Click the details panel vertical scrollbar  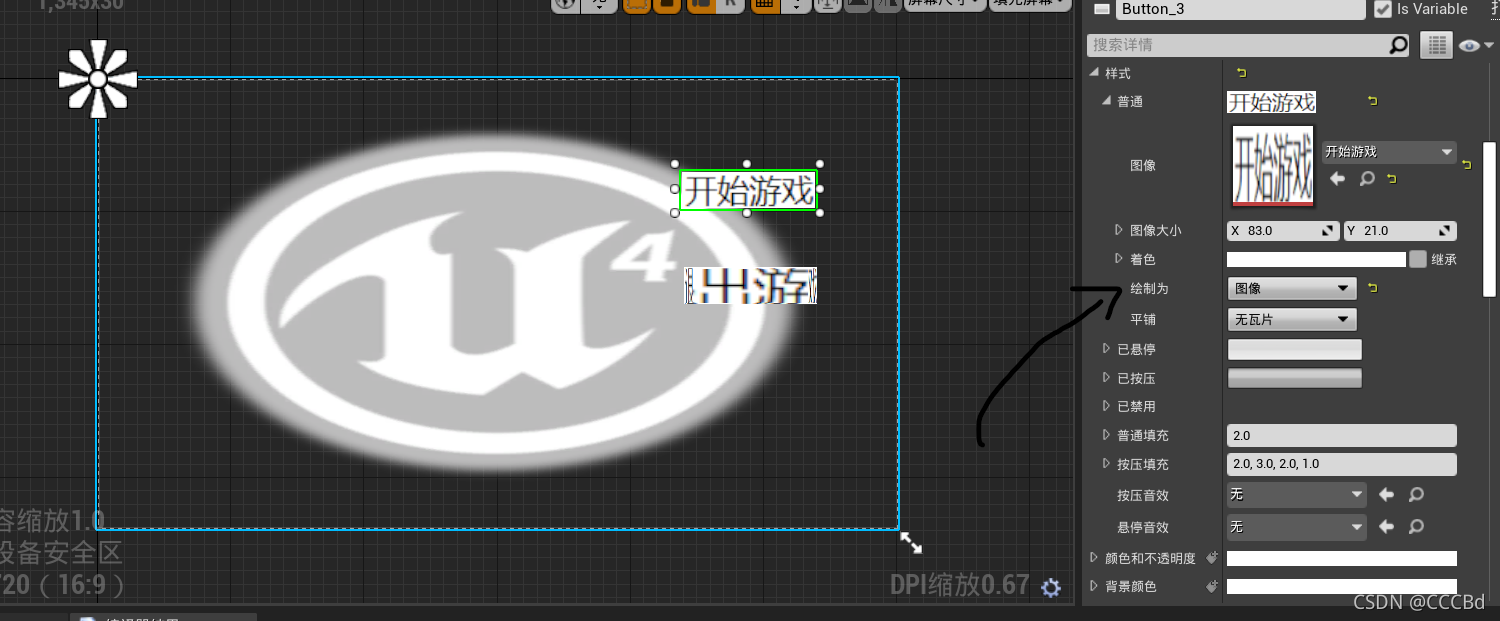point(1489,219)
